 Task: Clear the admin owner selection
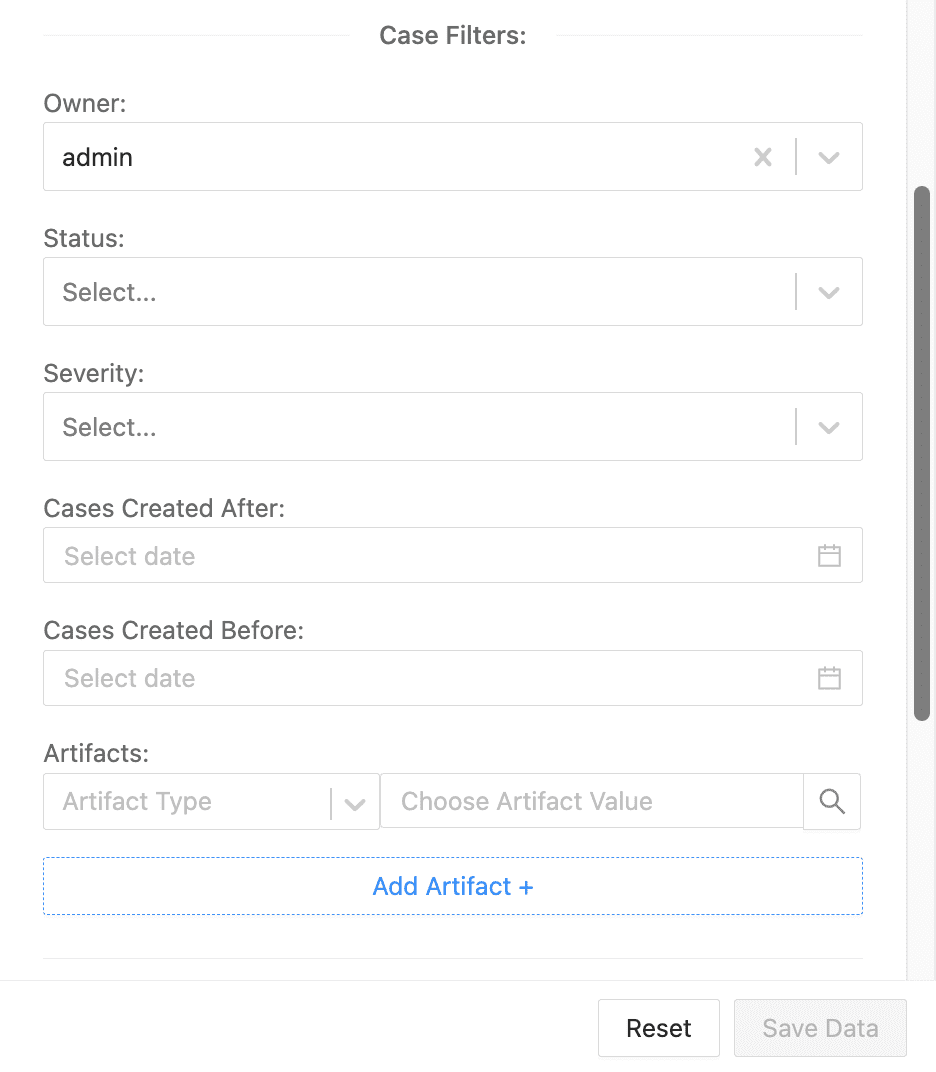pos(763,156)
